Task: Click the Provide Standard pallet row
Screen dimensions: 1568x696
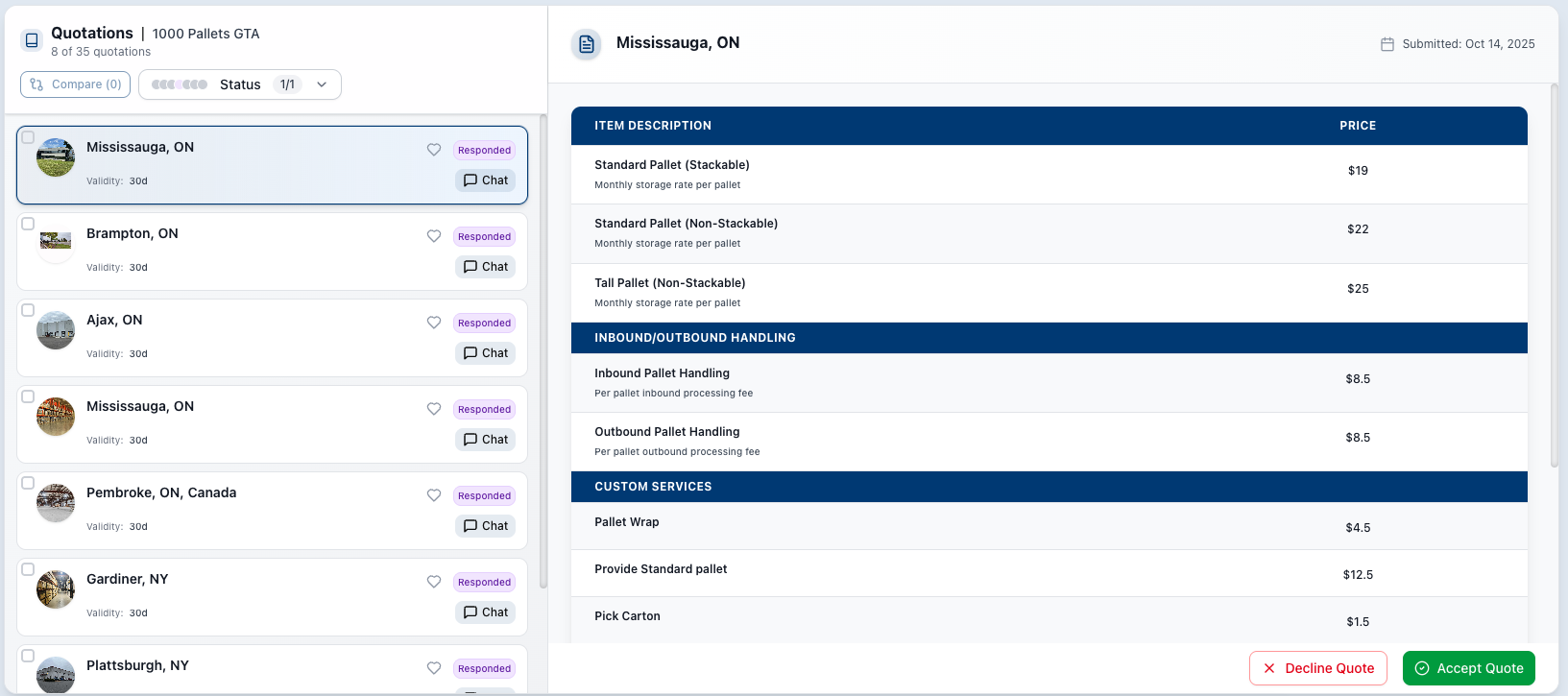Action: coord(1049,573)
